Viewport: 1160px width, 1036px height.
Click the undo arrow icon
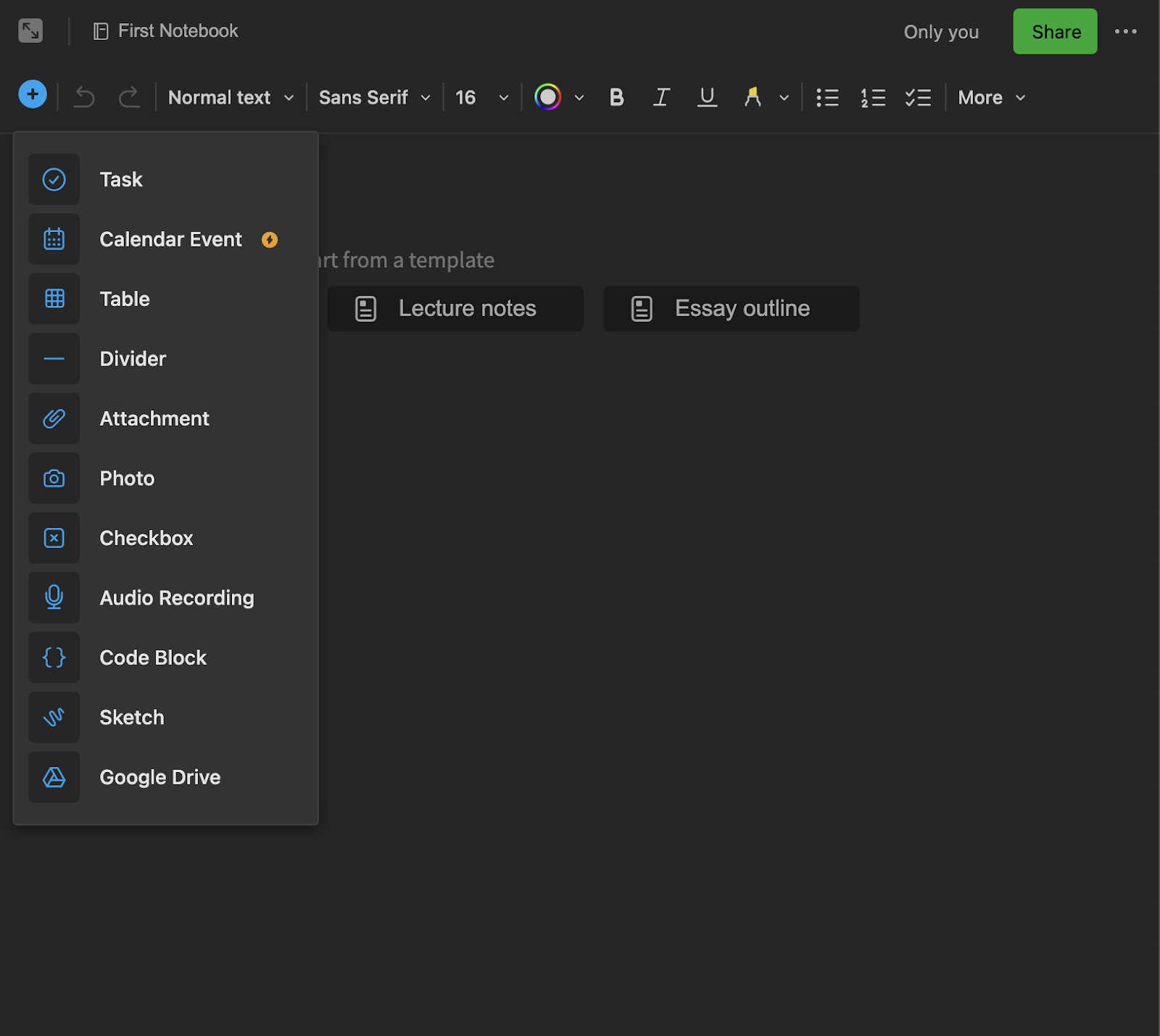(x=85, y=97)
